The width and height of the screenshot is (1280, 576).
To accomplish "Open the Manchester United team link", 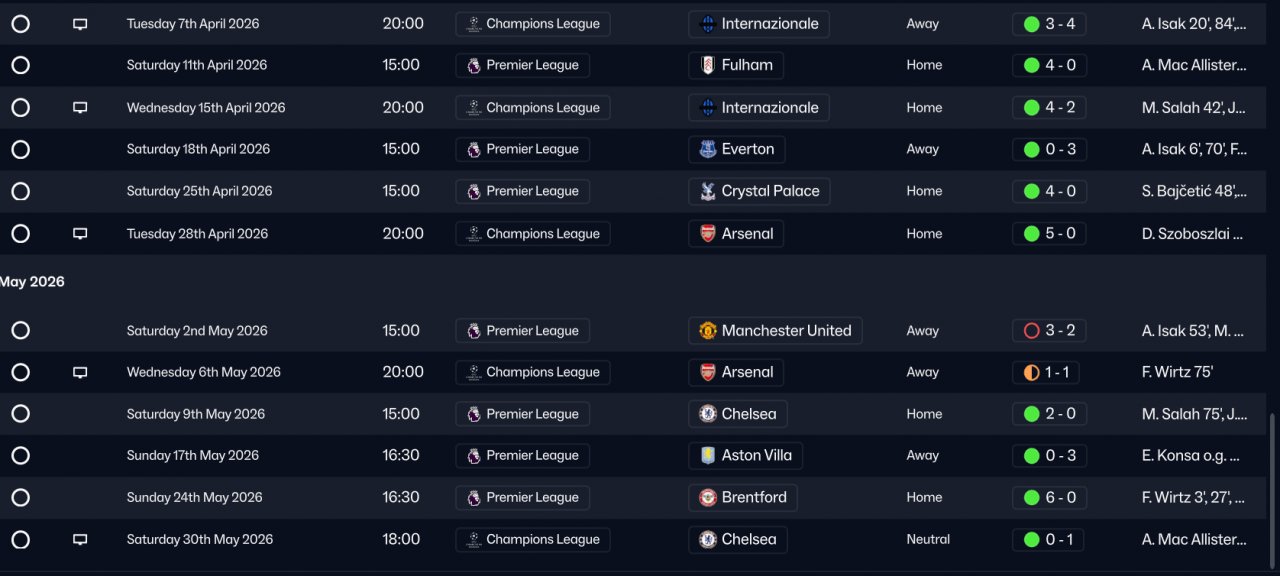I will tap(786, 331).
